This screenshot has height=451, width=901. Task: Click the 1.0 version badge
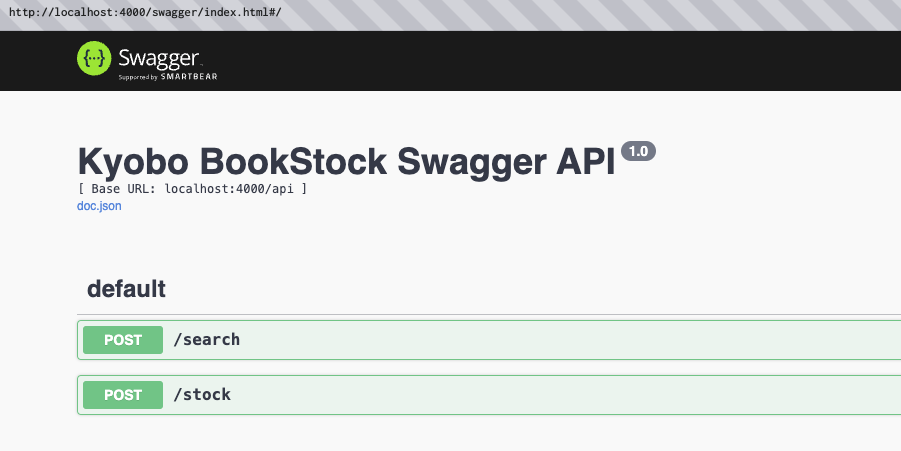click(638, 151)
